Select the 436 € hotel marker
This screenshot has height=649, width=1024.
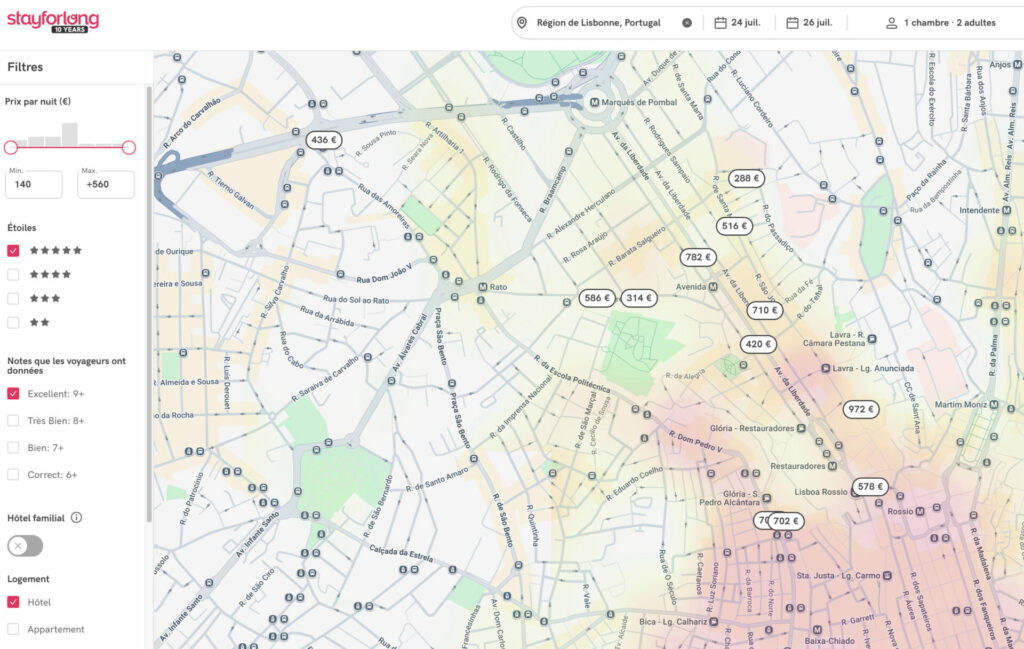point(324,140)
